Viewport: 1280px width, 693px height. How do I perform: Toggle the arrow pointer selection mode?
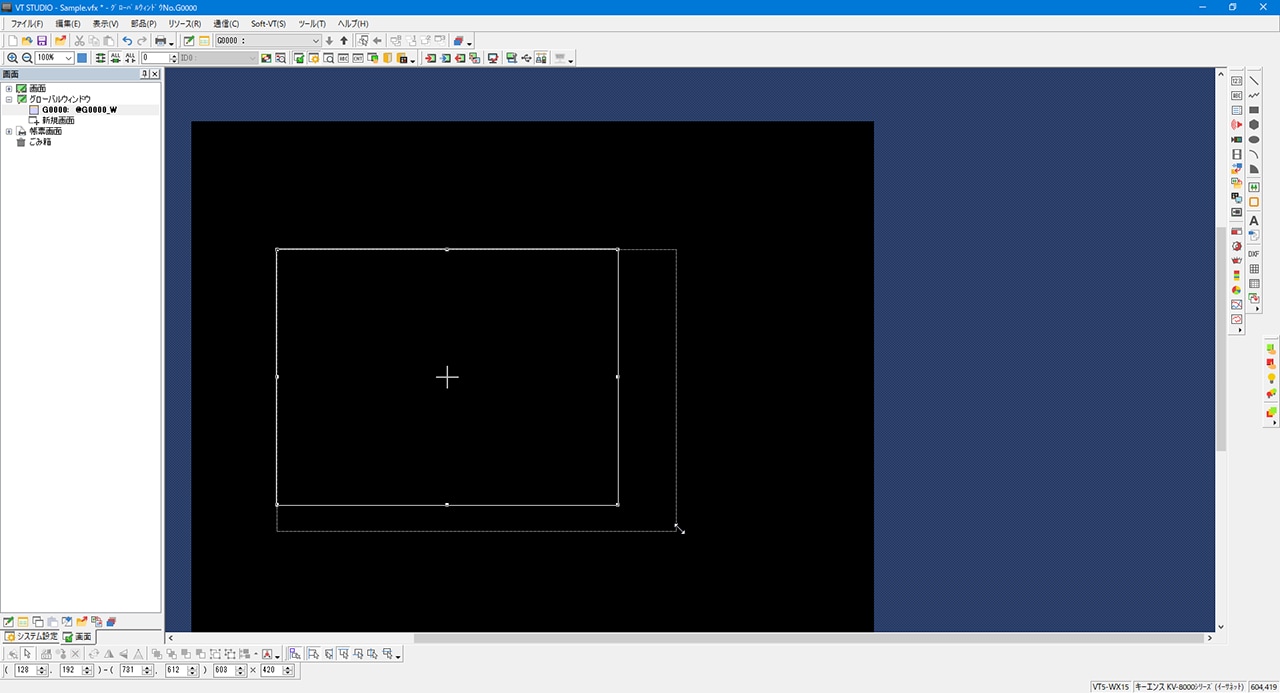point(28,654)
